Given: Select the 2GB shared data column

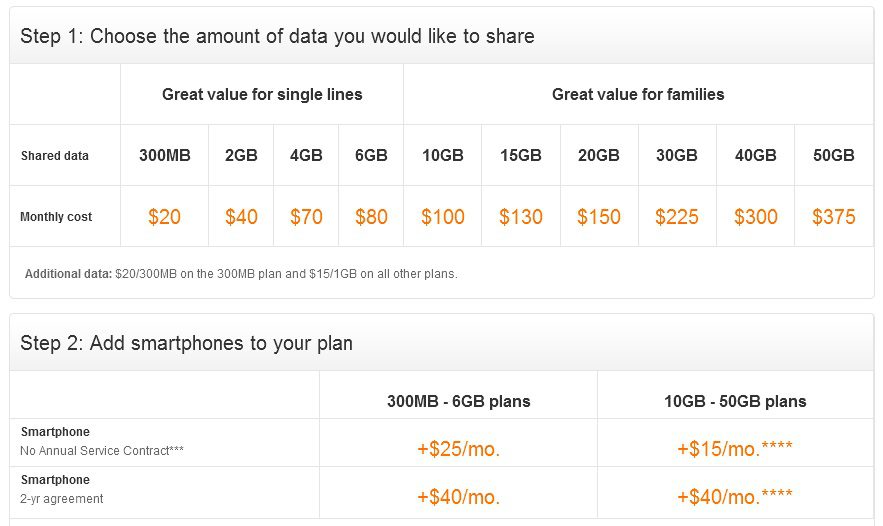Looking at the screenshot, I should (241, 155).
